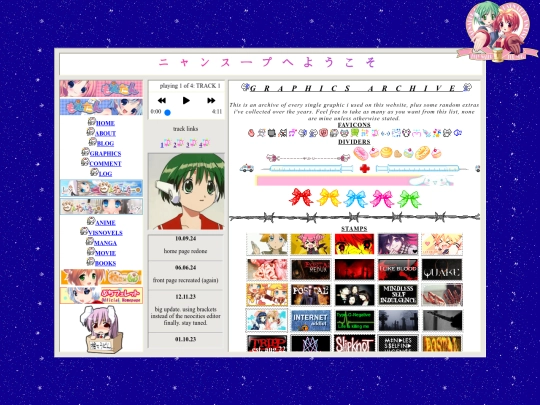The width and height of the screenshot is (540, 405).
Task: Click the POSTAL 2 stamp
Action: pos(311,295)
